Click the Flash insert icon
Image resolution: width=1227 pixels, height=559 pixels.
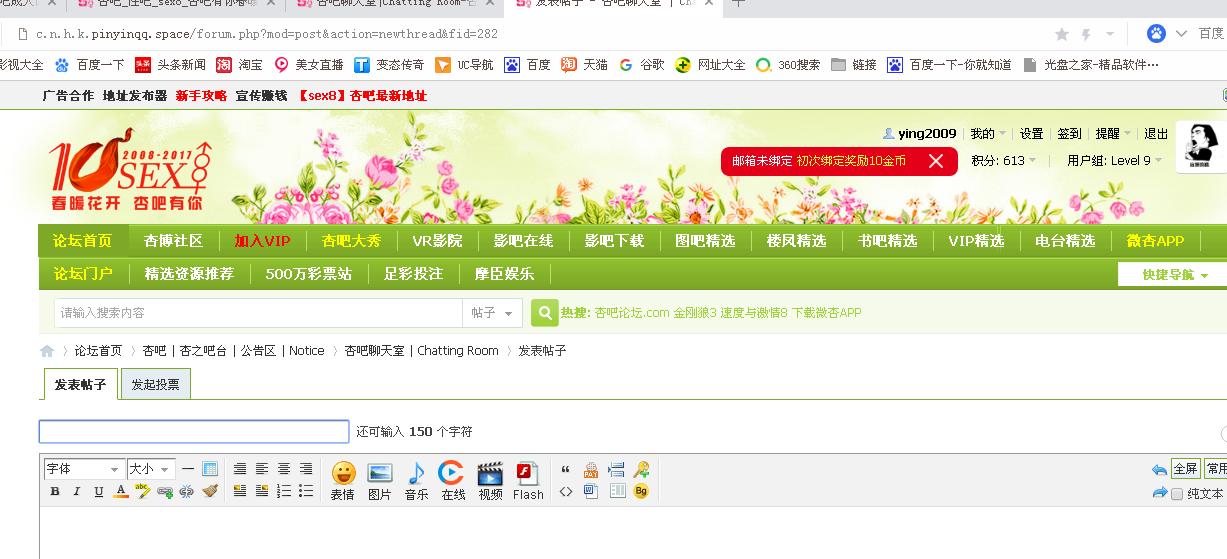pos(528,481)
